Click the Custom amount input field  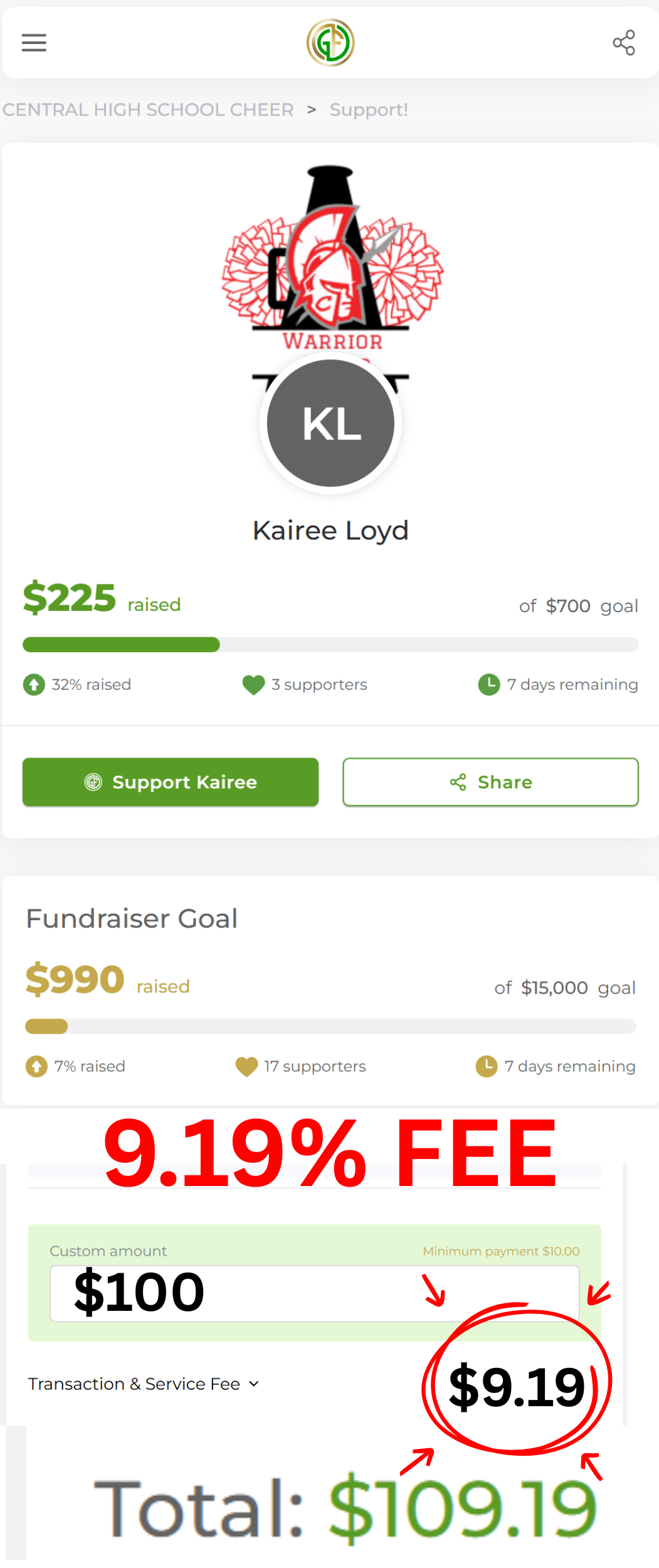tap(314, 1293)
